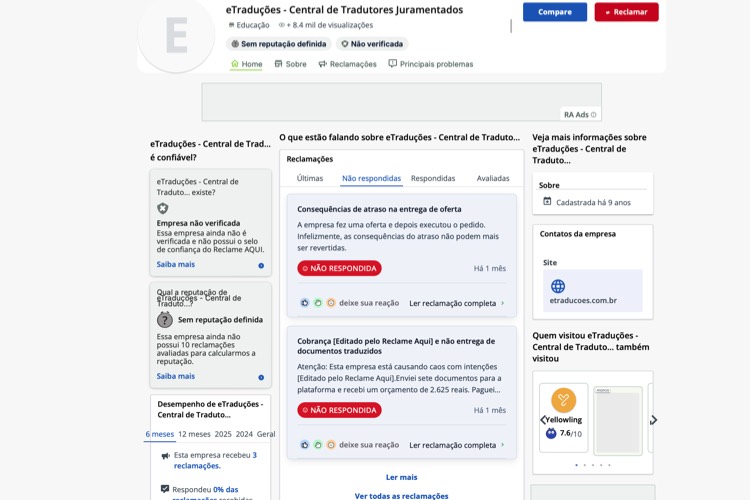Click the first carousel pagination dot

click(x=576, y=465)
